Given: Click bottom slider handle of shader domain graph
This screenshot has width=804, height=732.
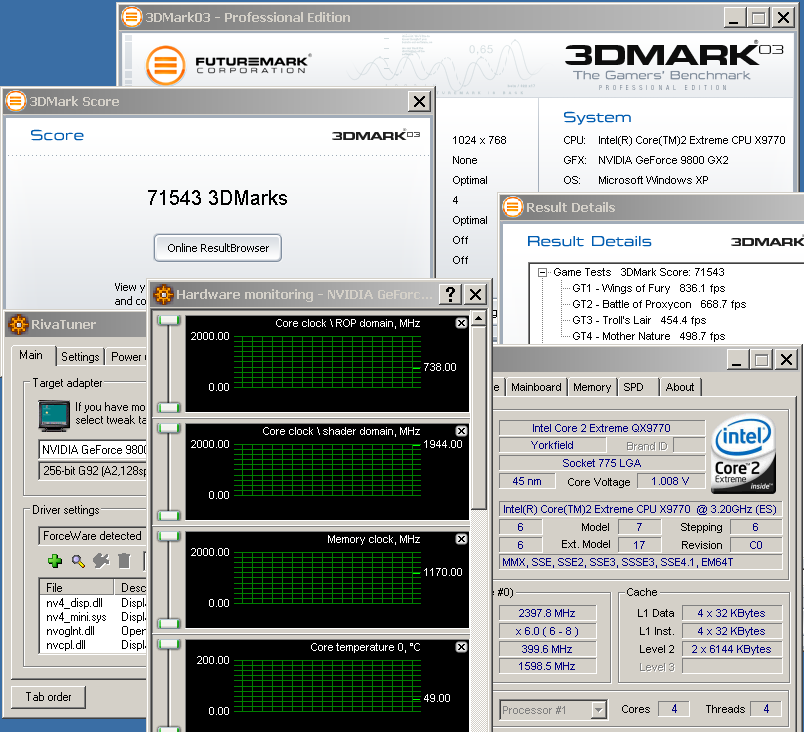Looking at the screenshot, I should tap(169, 516).
